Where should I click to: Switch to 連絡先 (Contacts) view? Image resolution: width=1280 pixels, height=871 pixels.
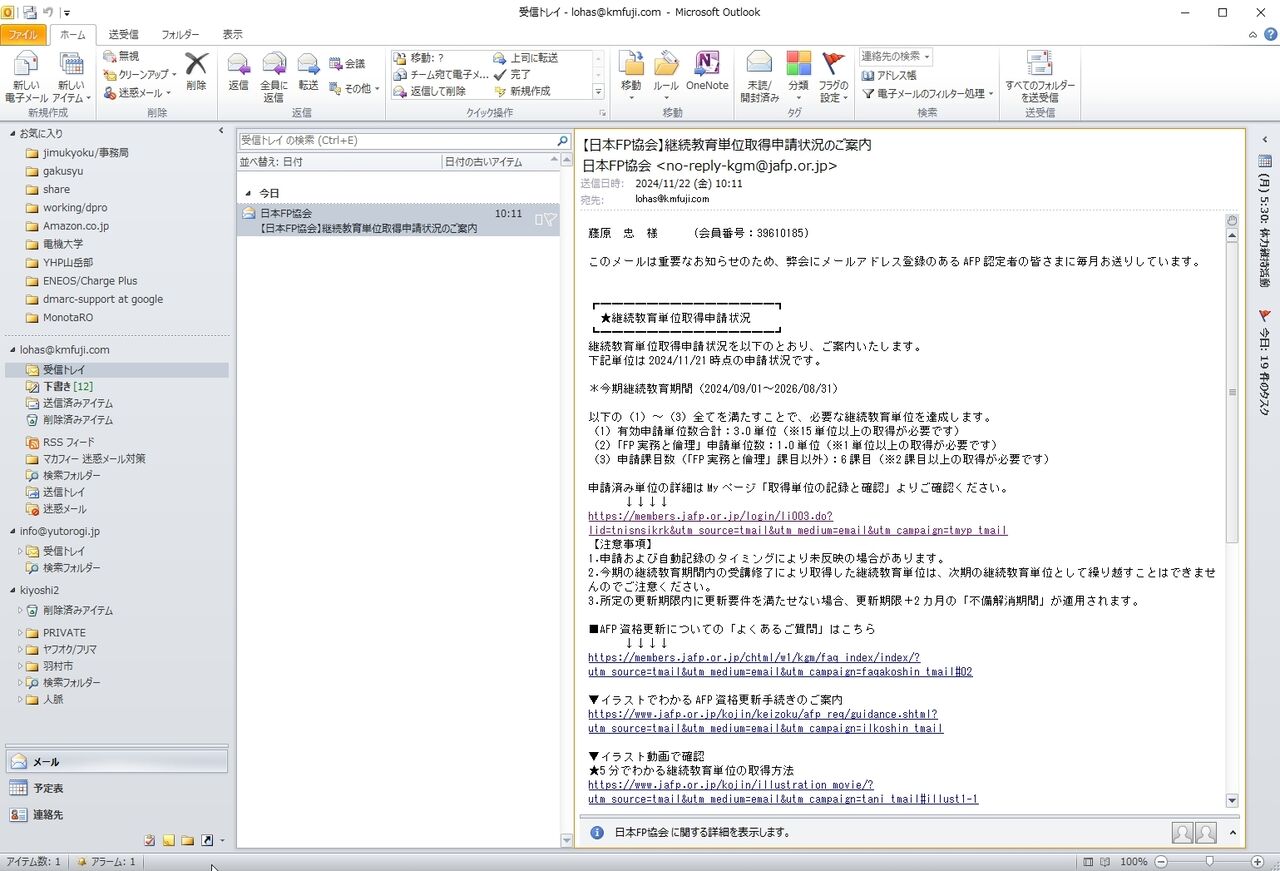click(116, 815)
